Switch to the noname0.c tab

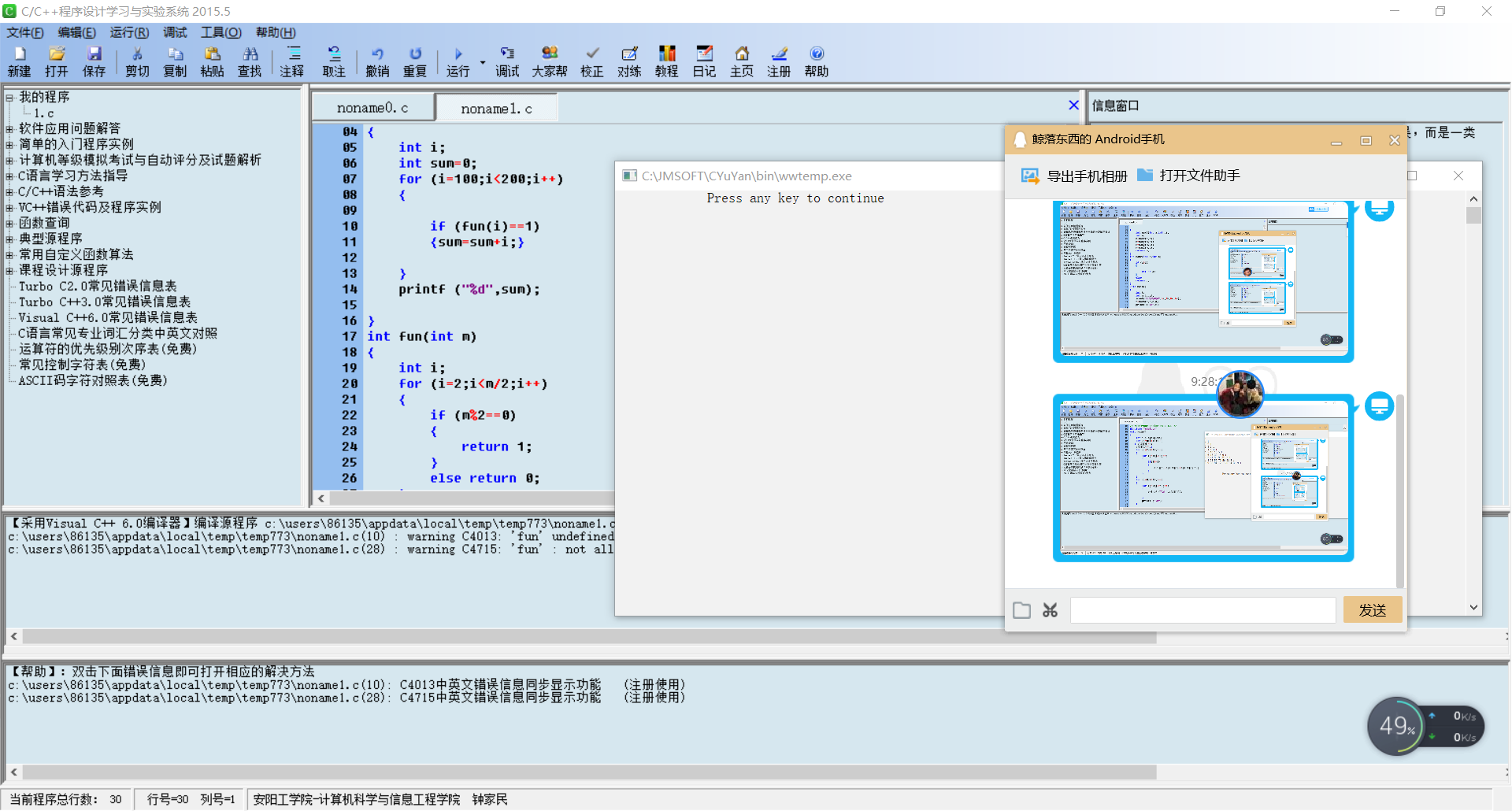tap(372, 108)
